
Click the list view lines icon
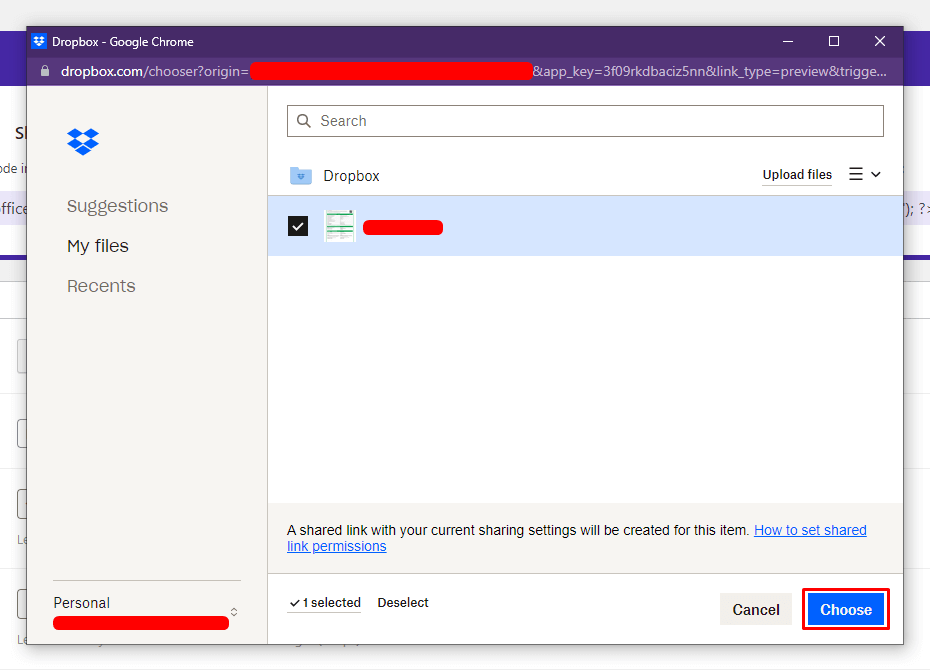pyautogui.click(x=856, y=174)
